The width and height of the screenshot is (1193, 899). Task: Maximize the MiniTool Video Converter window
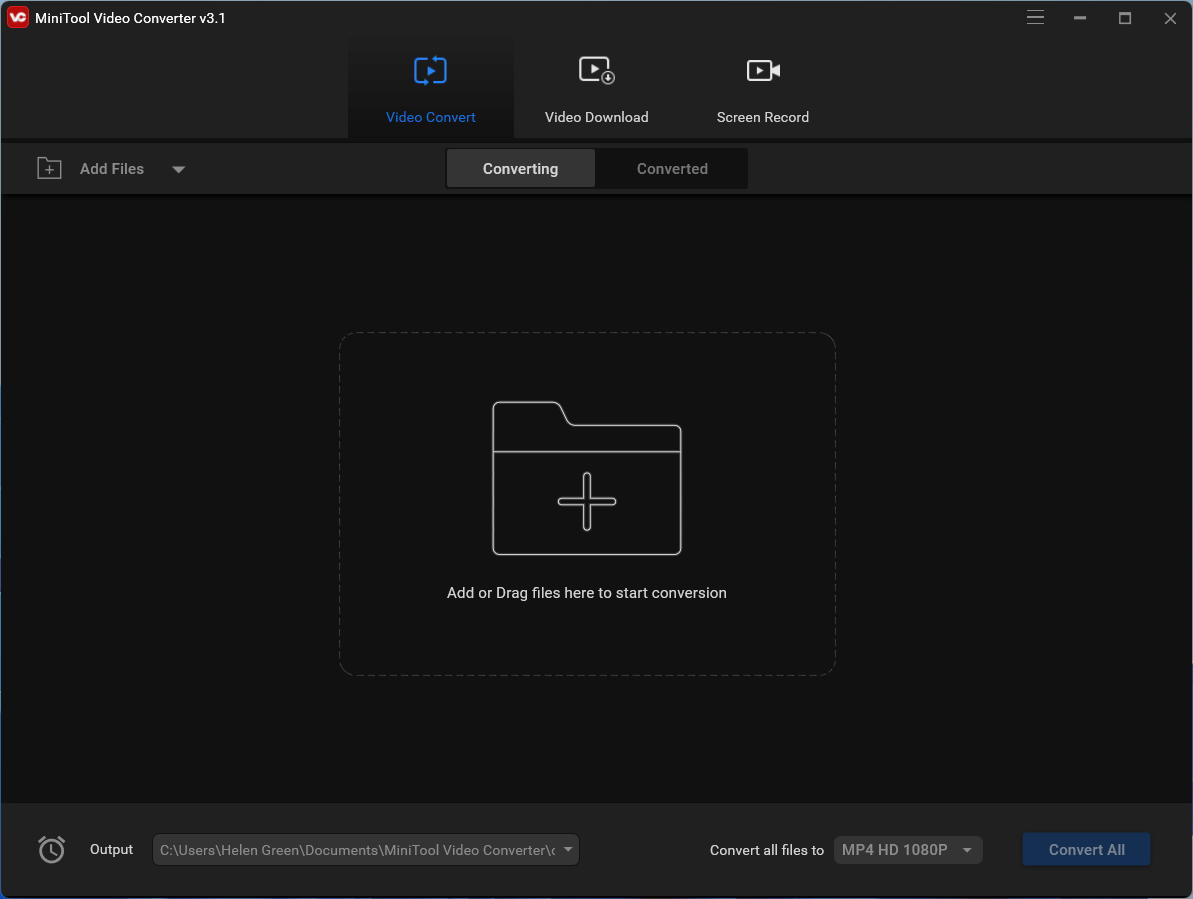tap(1125, 17)
